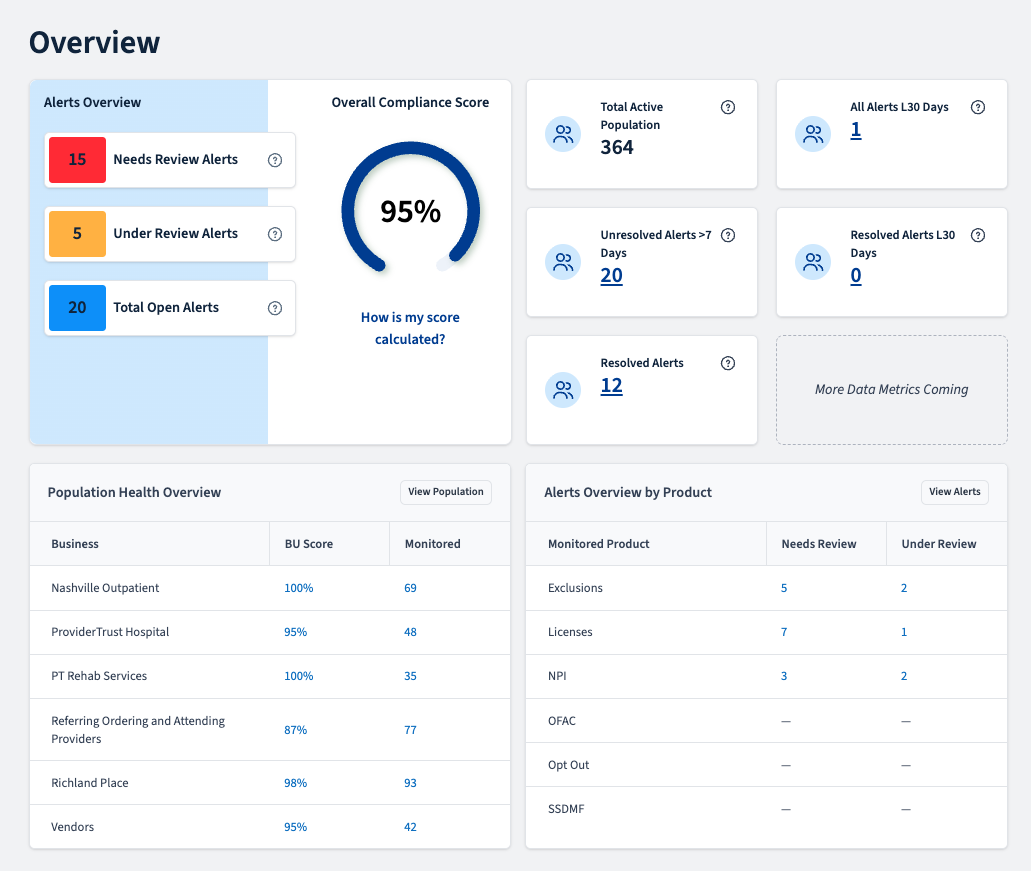This screenshot has width=1031, height=871.
Task: Open Exclusions Needs Review count 5
Action: tap(784, 588)
